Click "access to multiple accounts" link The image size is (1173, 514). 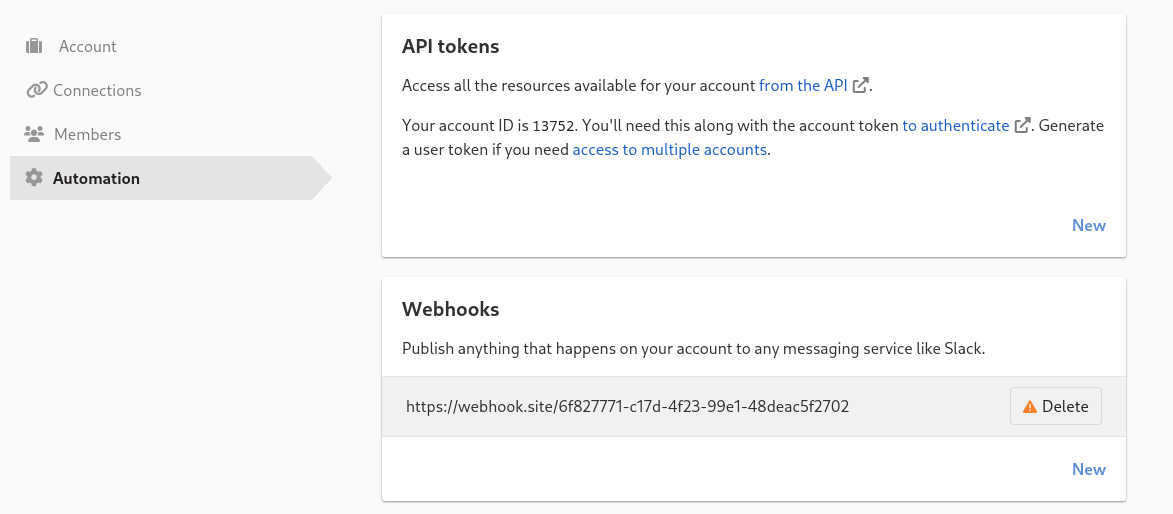[x=669, y=150]
